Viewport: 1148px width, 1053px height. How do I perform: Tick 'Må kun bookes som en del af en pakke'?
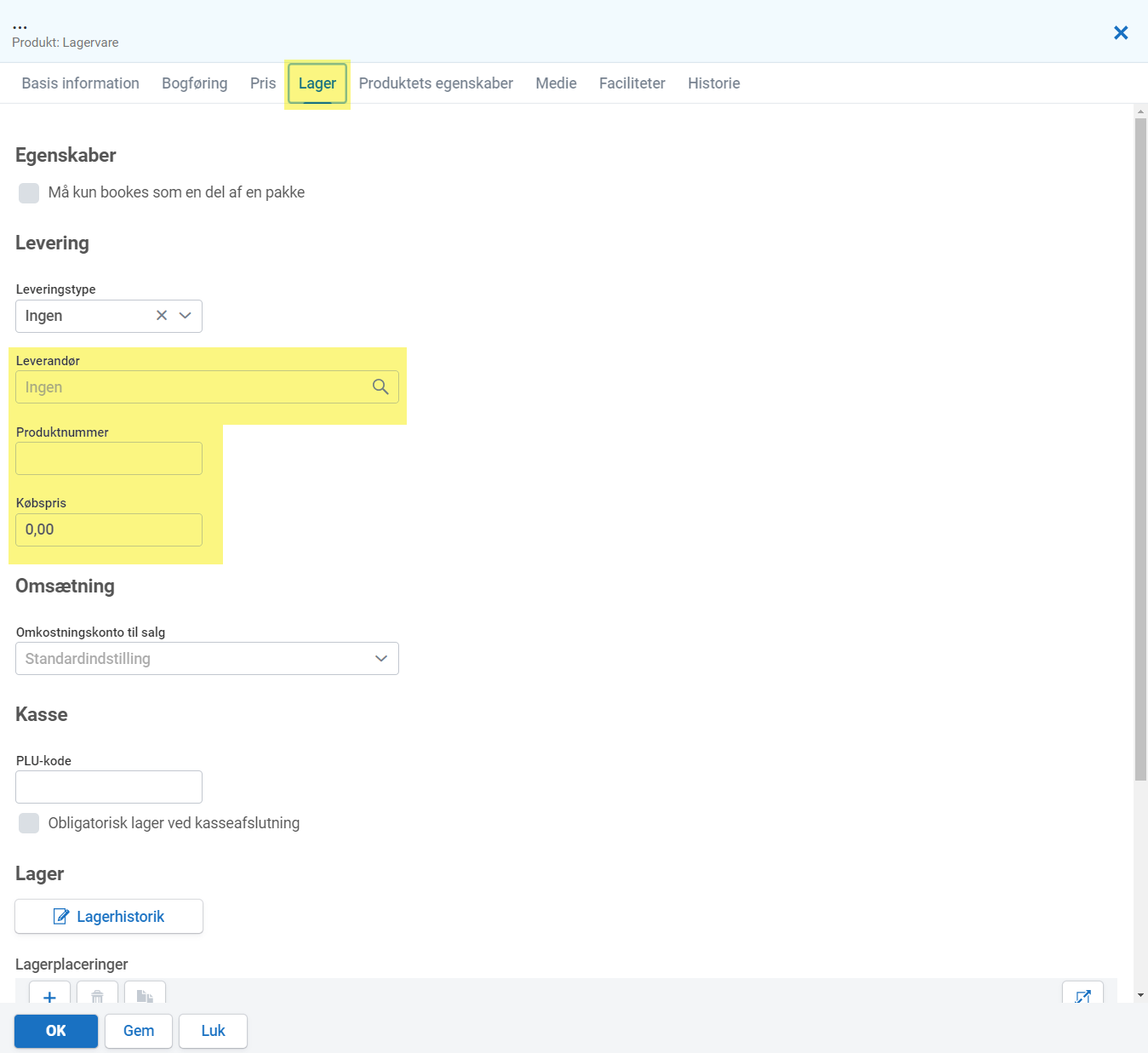pyautogui.click(x=29, y=193)
